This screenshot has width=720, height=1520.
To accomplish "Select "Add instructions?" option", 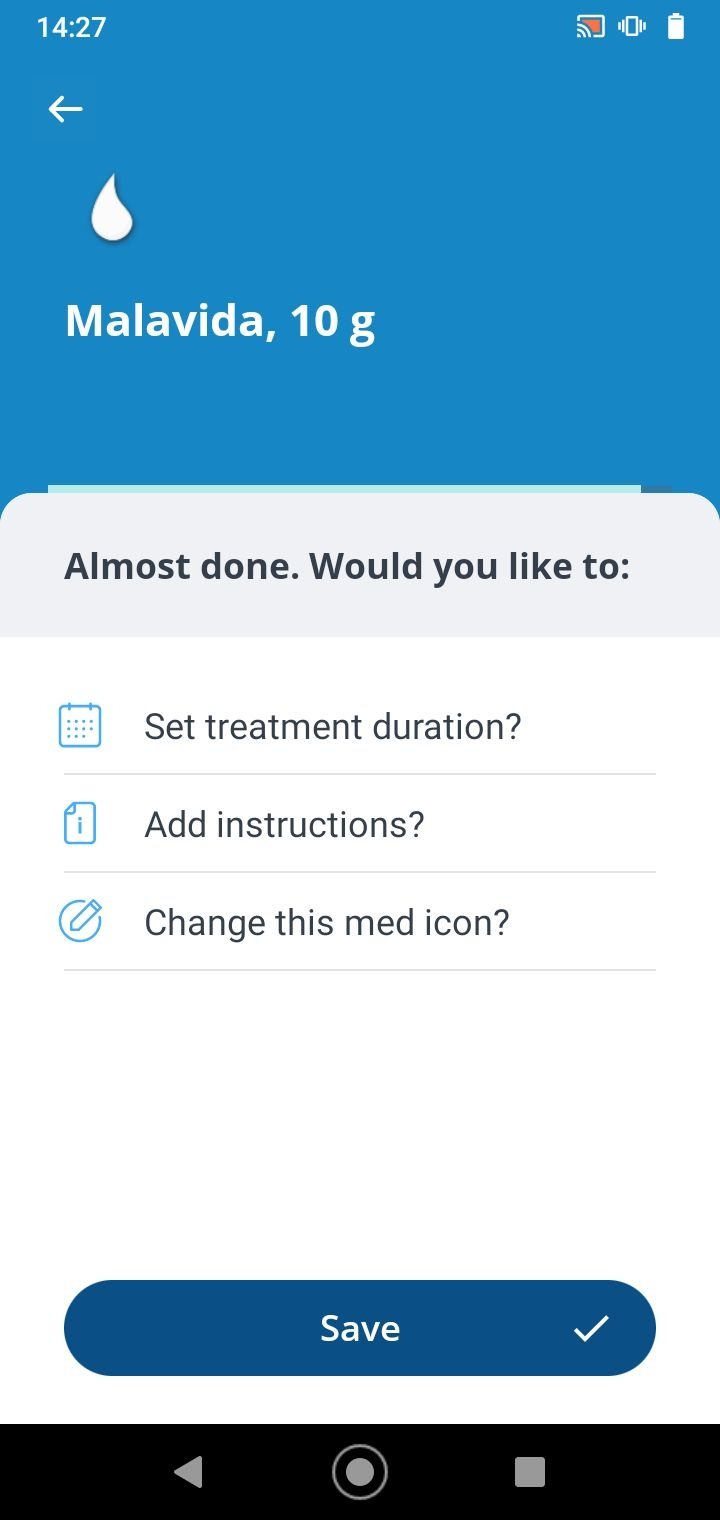I will [x=285, y=824].
